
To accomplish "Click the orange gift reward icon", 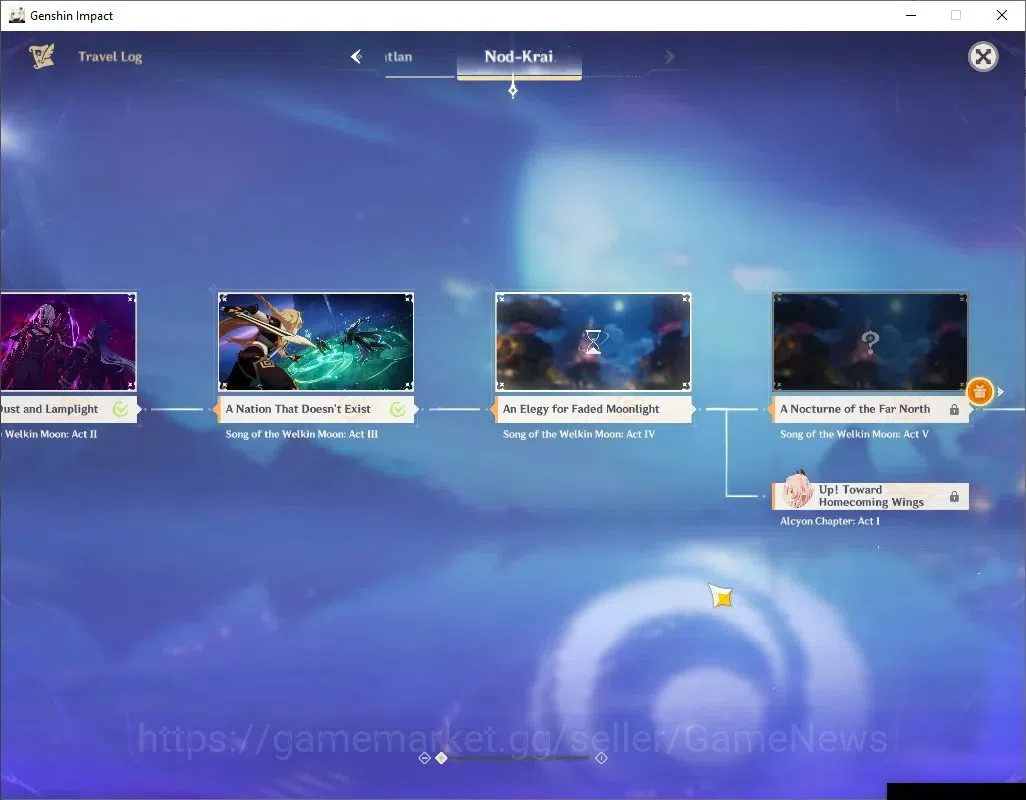I will point(980,392).
